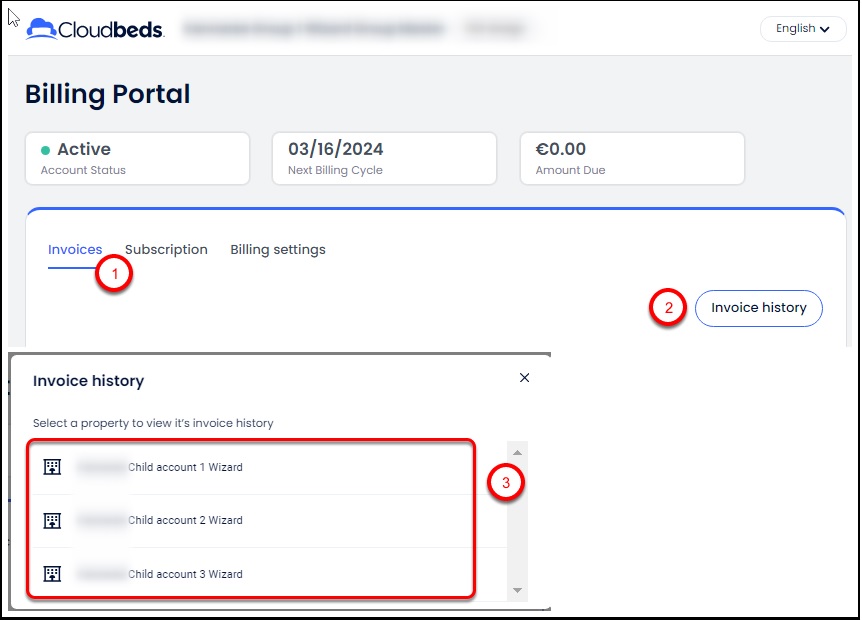Viewport: 862px width, 620px height.
Task: Click building icon for Child account 1
Action: point(53,467)
